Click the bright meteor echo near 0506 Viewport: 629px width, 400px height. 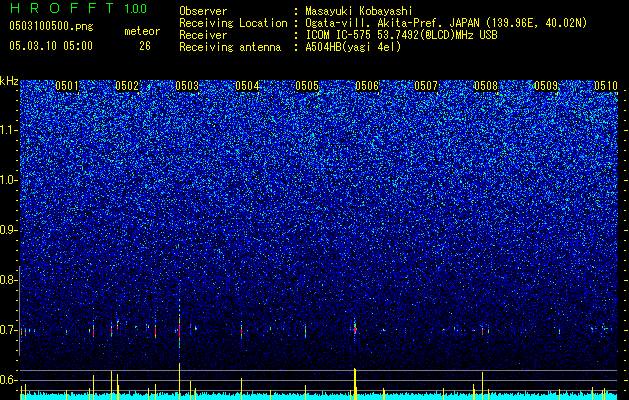[x=355, y=328]
